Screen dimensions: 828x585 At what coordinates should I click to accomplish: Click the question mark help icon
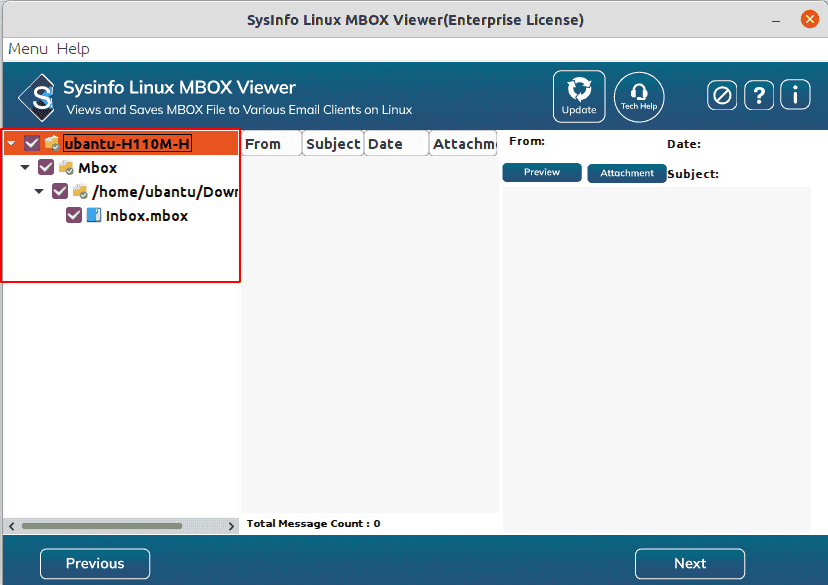pyautogui.click(x=758, y=95)
